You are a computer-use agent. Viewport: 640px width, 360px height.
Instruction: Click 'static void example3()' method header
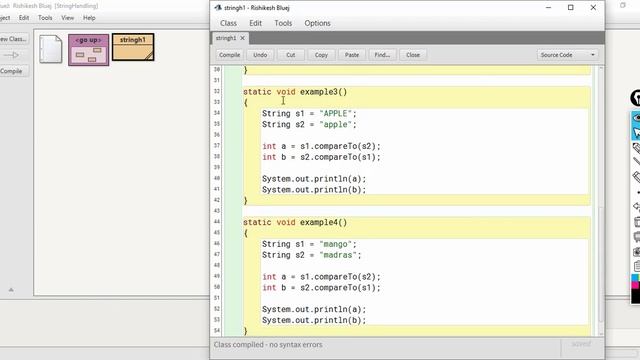pos(295,92)
